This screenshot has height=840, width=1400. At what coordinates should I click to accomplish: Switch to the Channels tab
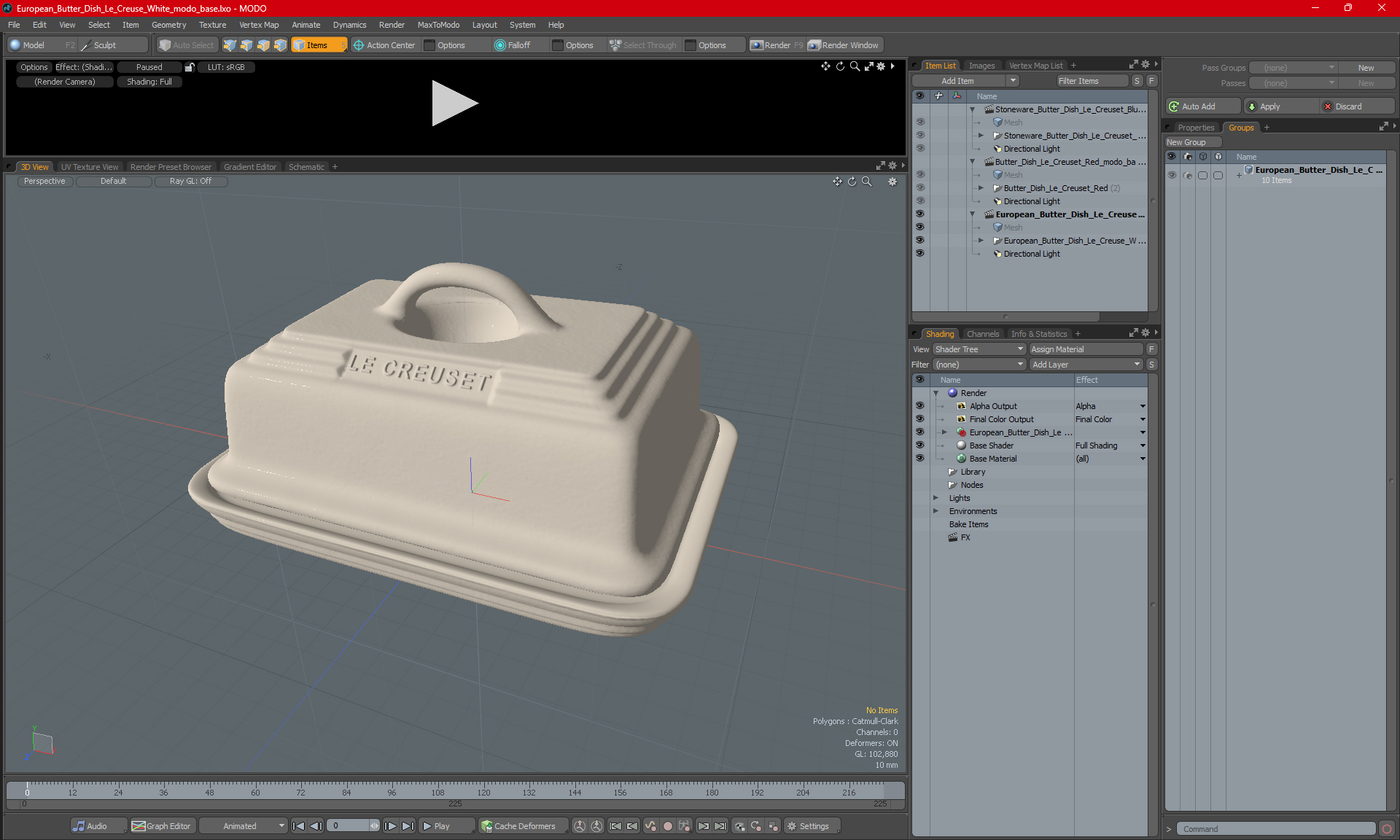tap(983, 334)
